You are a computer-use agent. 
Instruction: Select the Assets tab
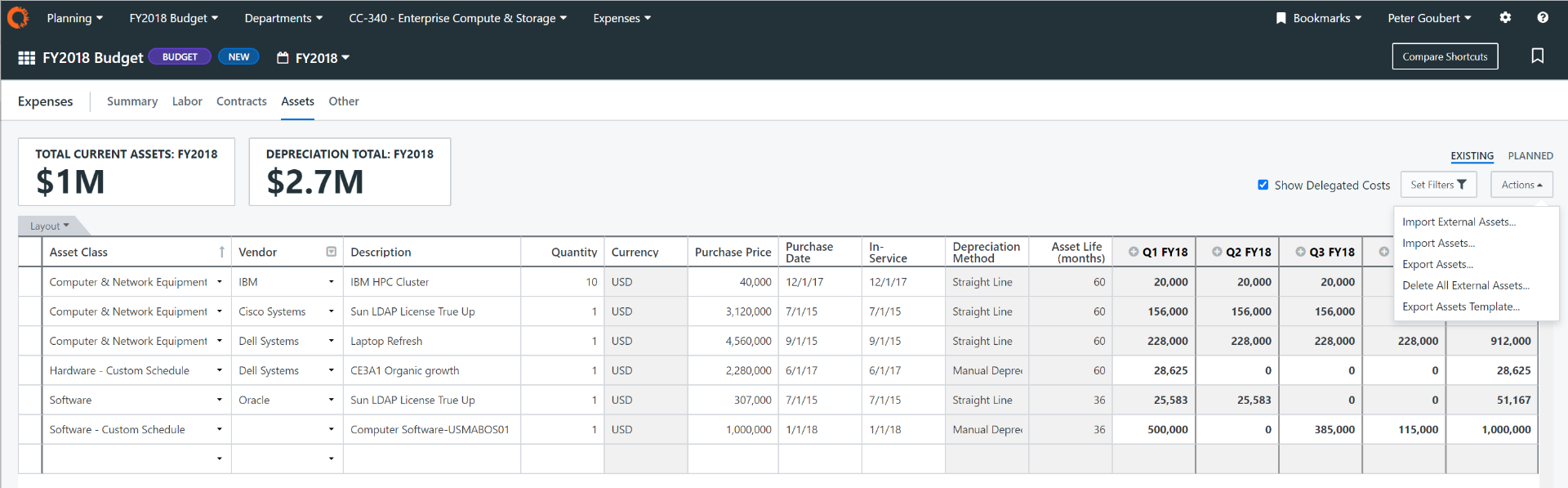[x=297, y=101]
